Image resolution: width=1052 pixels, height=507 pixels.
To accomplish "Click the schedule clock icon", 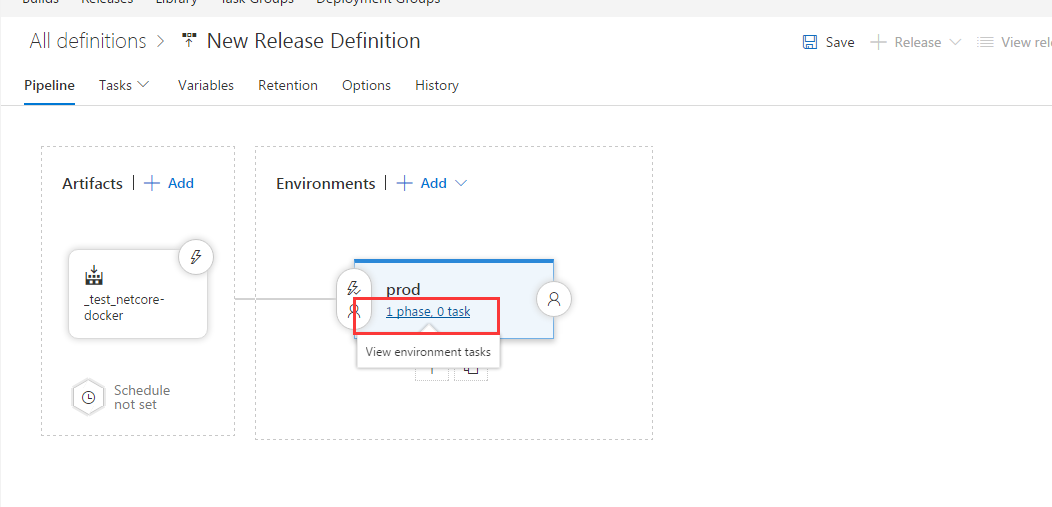I will (x=88, y=397).
